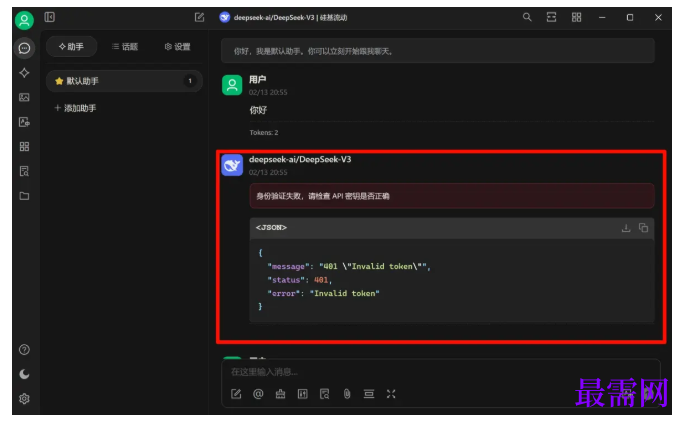Click the clear context icon in input toolbar
The image size is (687, 424).
(x=369, y=394)
